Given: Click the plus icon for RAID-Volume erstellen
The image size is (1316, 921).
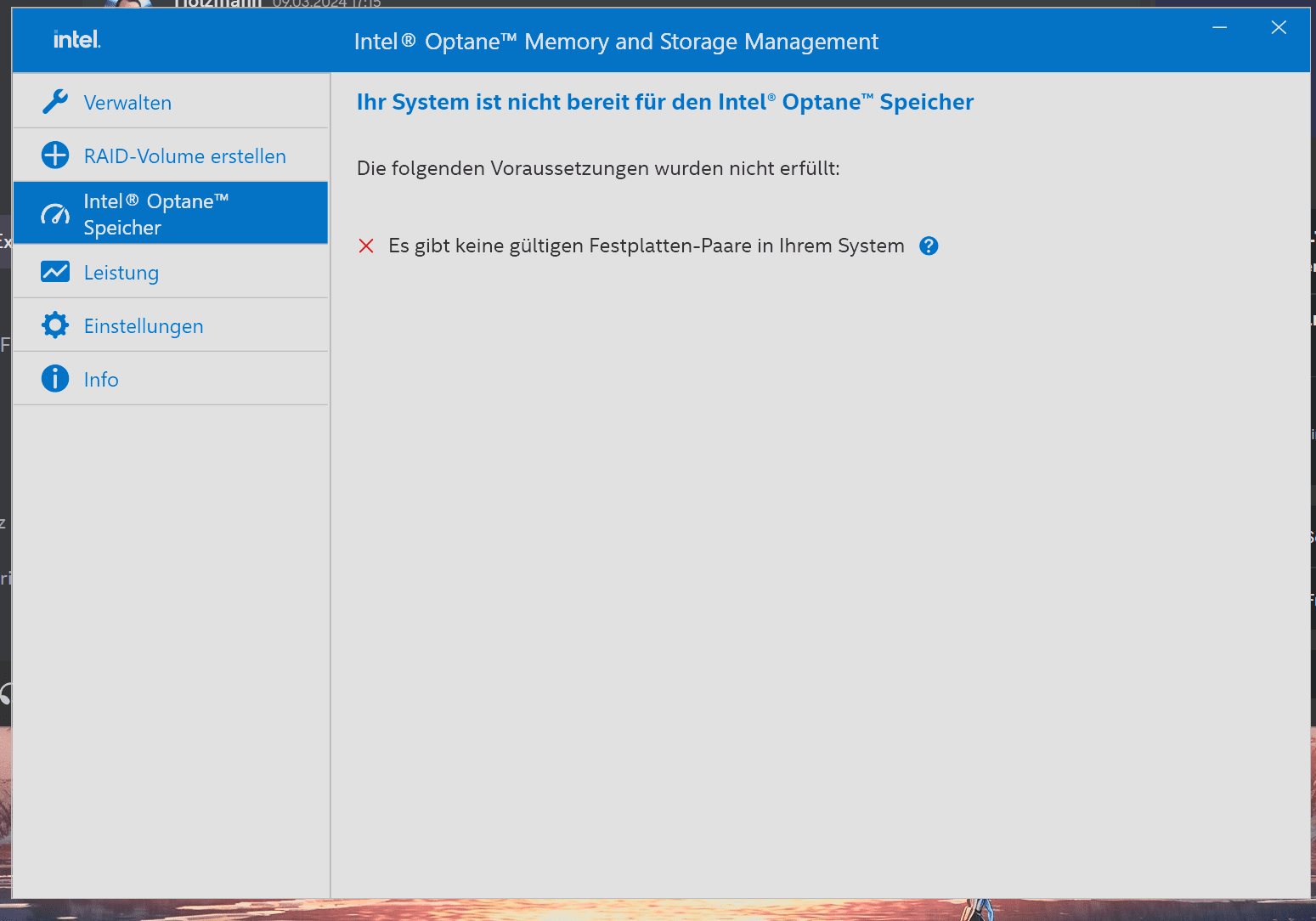Looking at the screenshot, I should pyautogui.click(x=55, y=155).
